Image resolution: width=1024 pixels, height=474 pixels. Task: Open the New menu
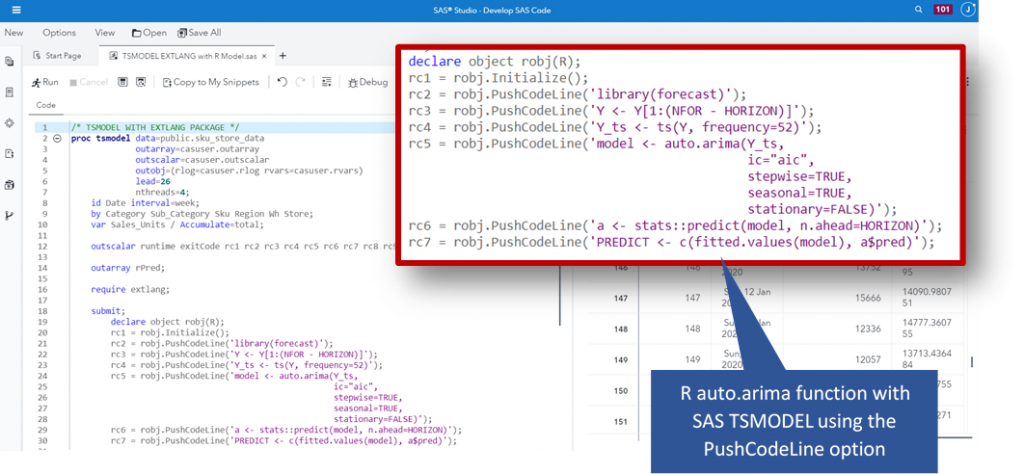point(13,33)
